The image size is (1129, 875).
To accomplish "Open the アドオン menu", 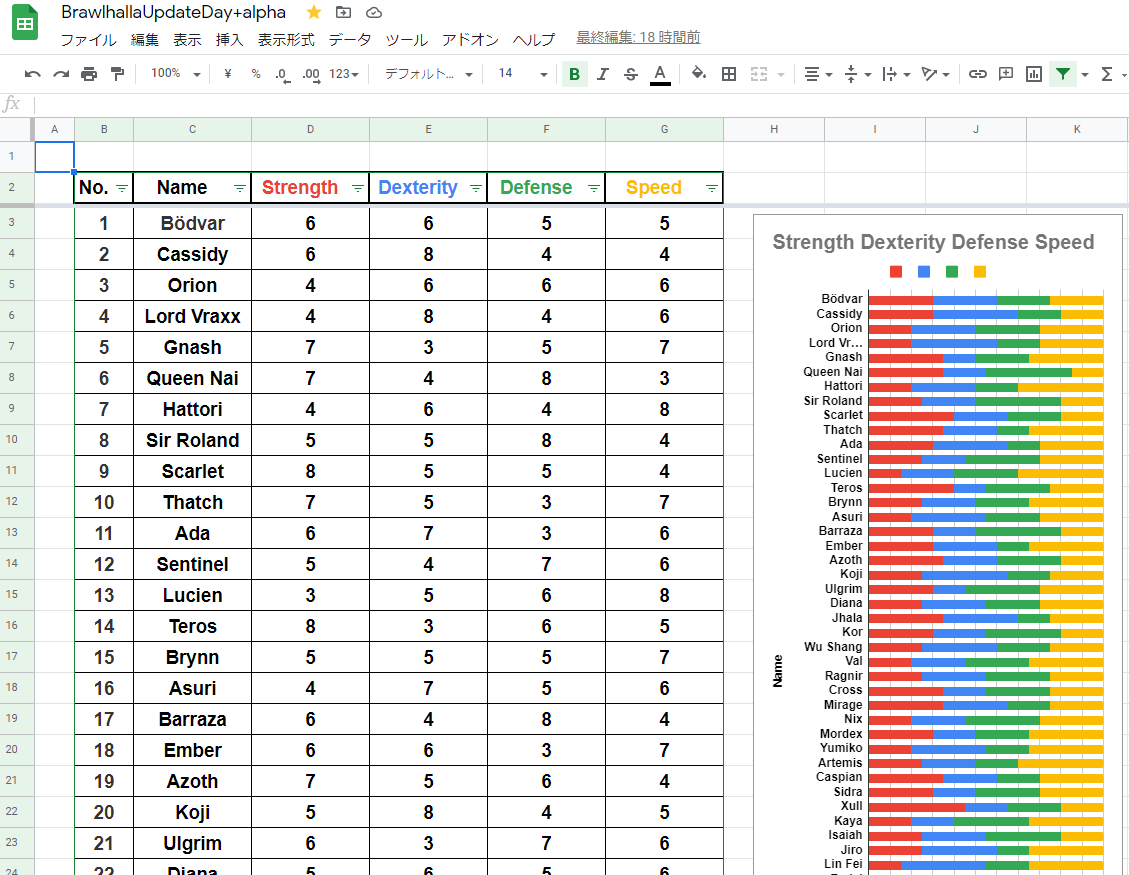I will (470, 40).
